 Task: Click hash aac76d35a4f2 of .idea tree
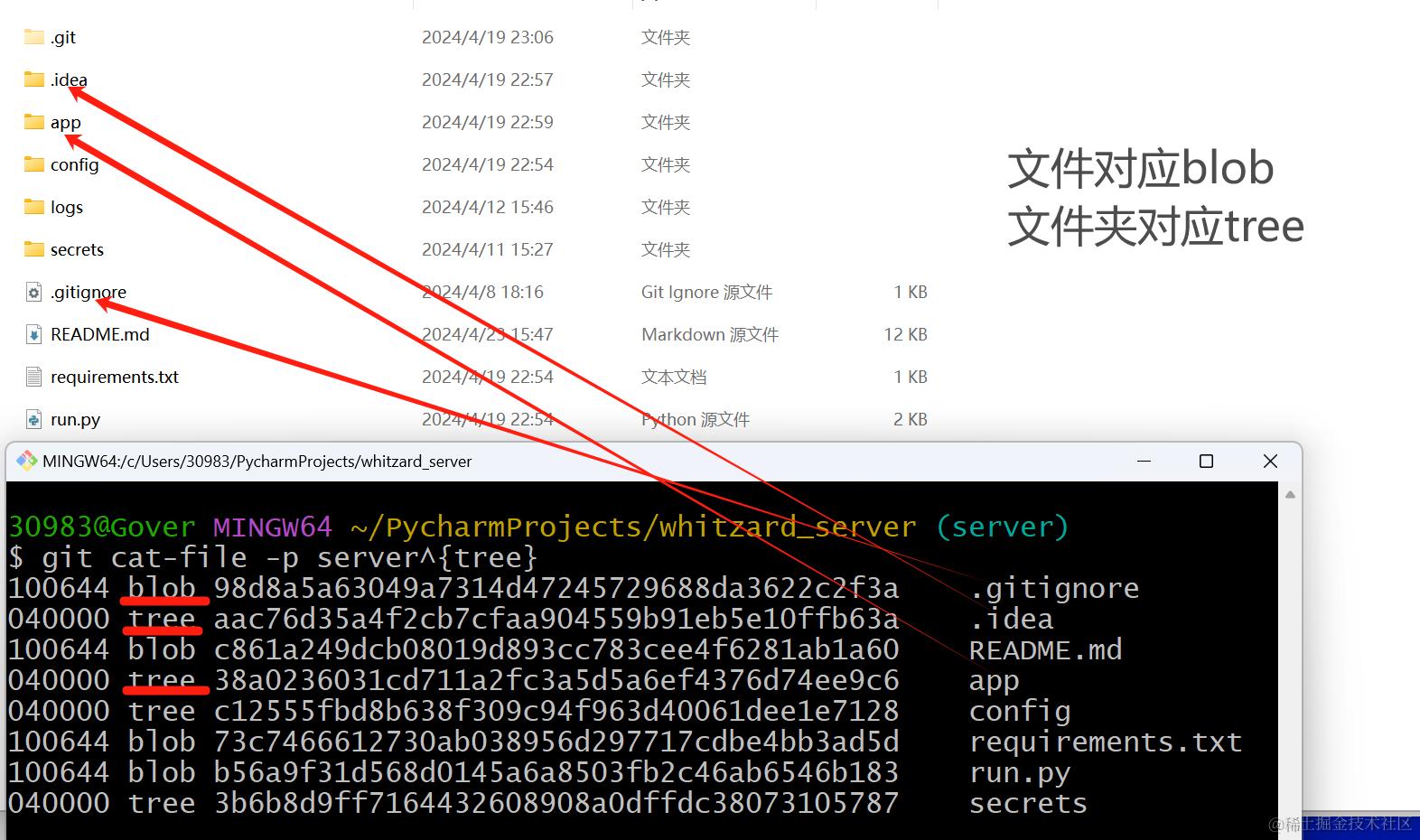(556, 619)
